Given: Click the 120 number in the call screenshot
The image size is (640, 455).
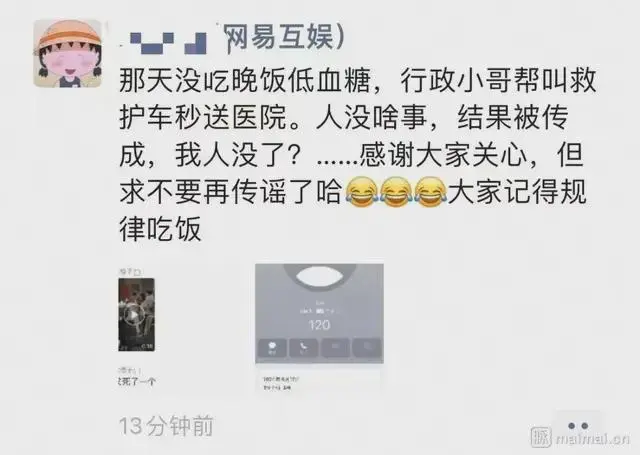Looking at the screenshot, I should (x=319, y=325).
